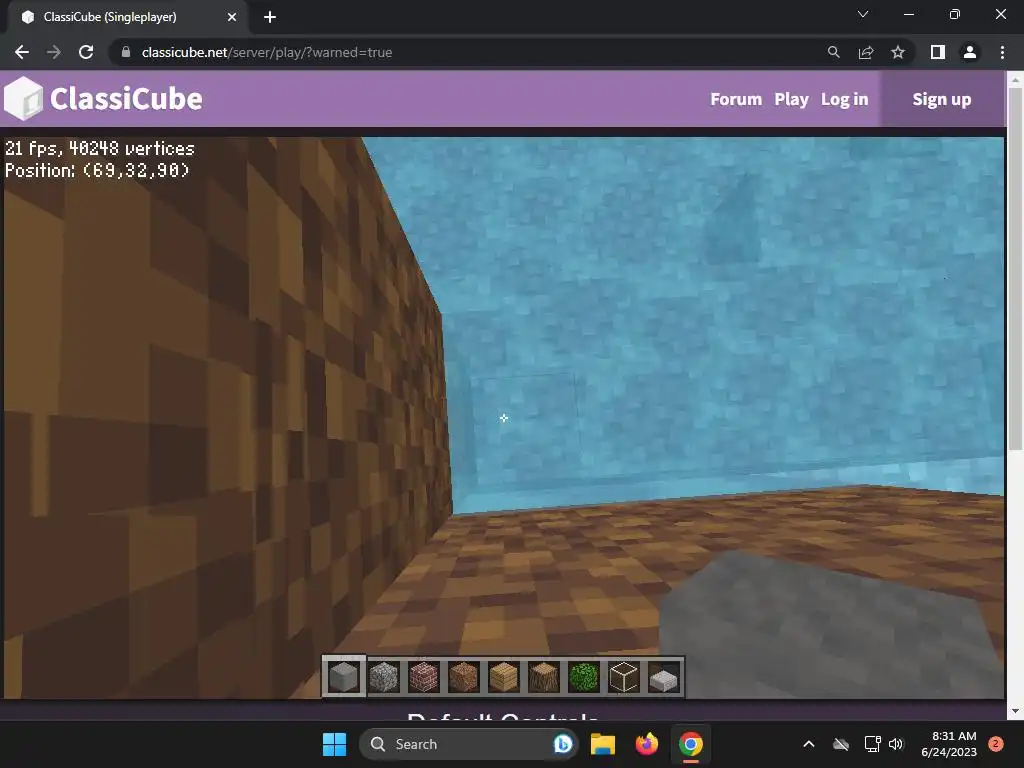Viewport: 1024px width, 768px height.
Task: Close the ClassiCube (Singleplayer) tab
Action: click(232, 17)
